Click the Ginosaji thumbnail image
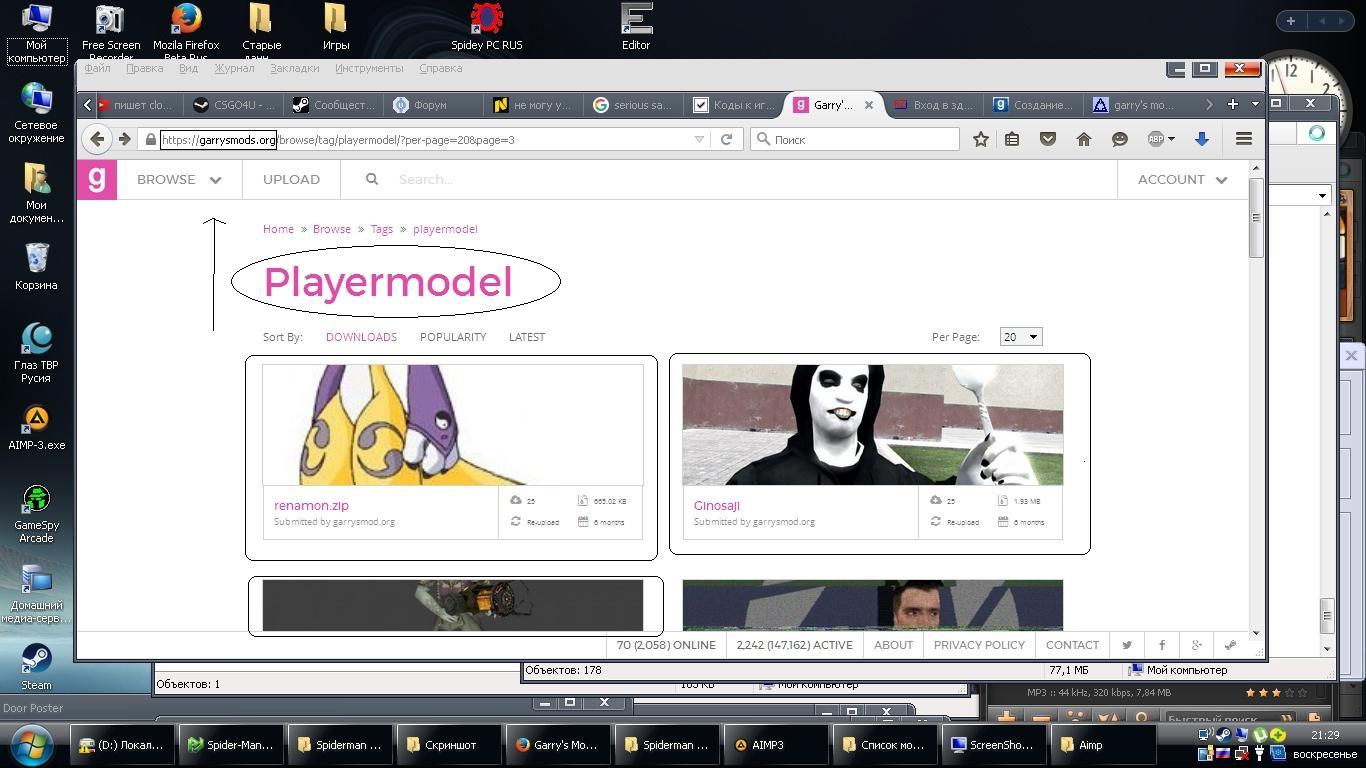This screenshot has width=1366, height=768. [x=873, y=425]
